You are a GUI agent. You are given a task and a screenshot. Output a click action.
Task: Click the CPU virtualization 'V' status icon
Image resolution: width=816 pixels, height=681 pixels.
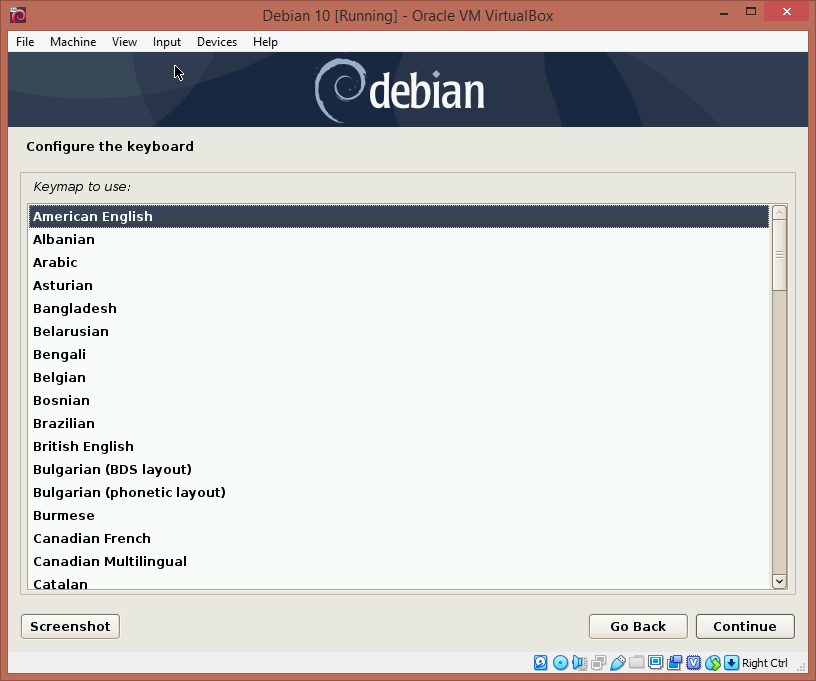(x=694, y=662)
